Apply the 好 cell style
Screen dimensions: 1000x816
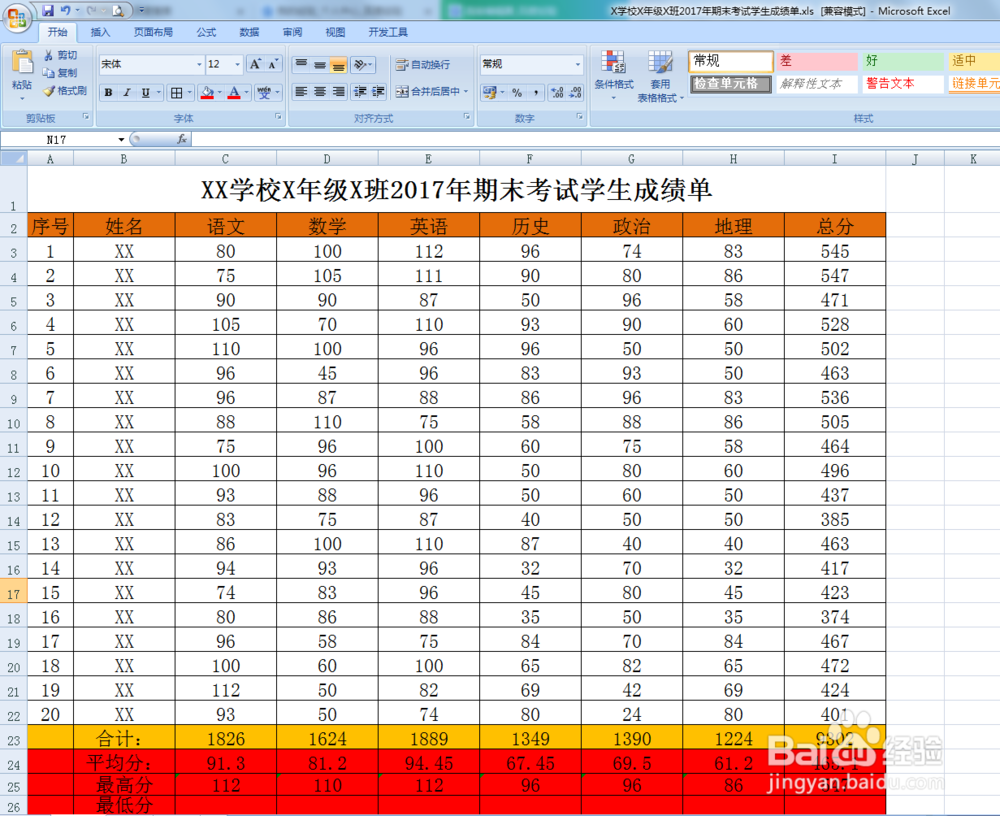(903, 61)
